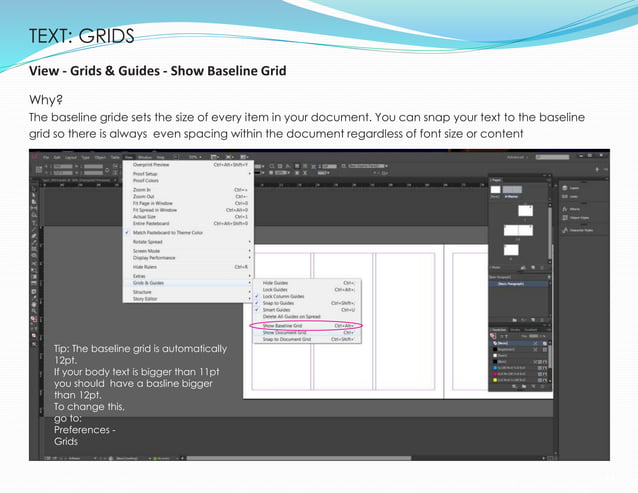Select page 1 thumbnail in Pages panel
The image size is (638, 493).
[525, 210]
